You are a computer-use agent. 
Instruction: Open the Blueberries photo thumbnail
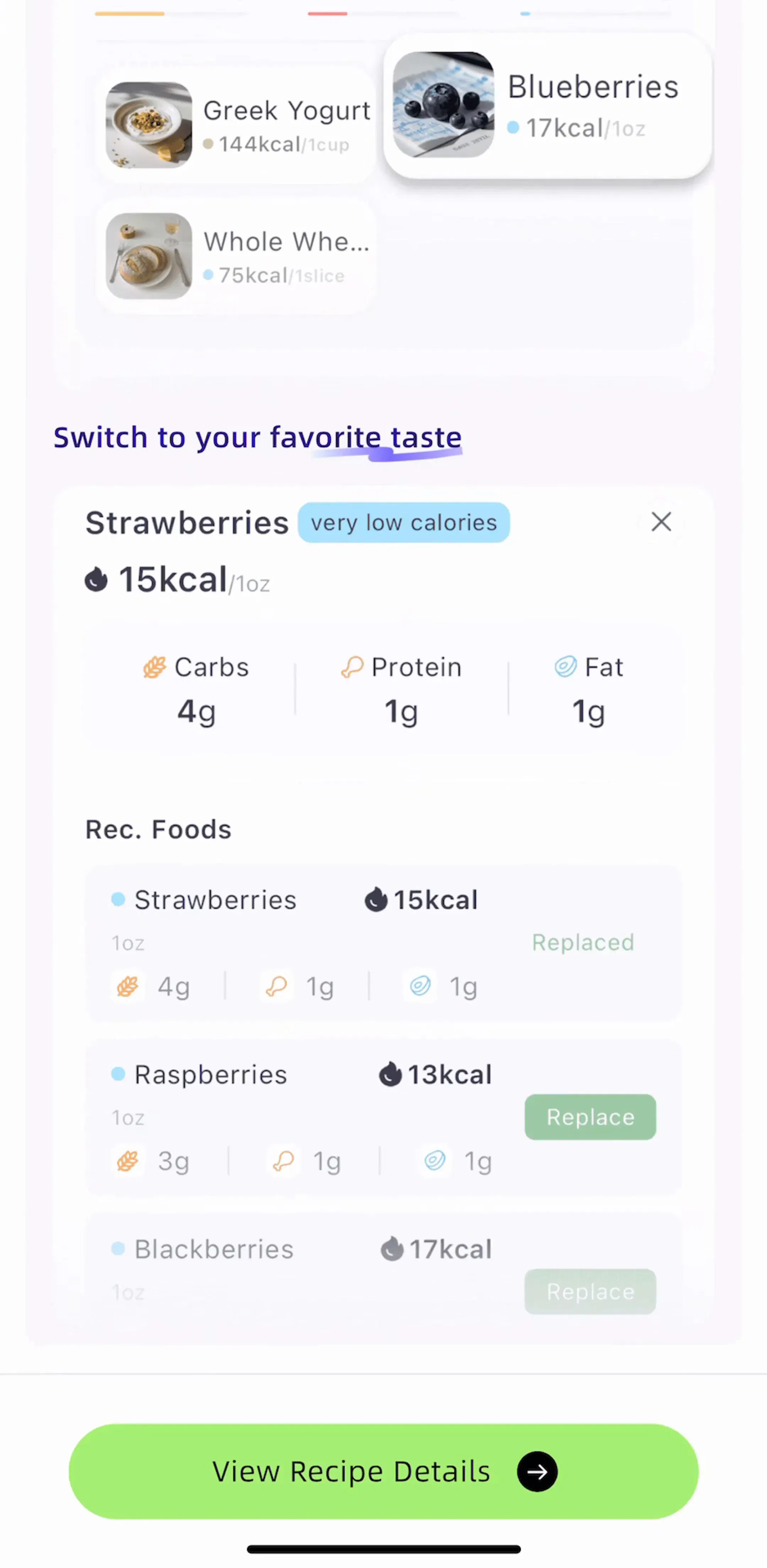444,105
